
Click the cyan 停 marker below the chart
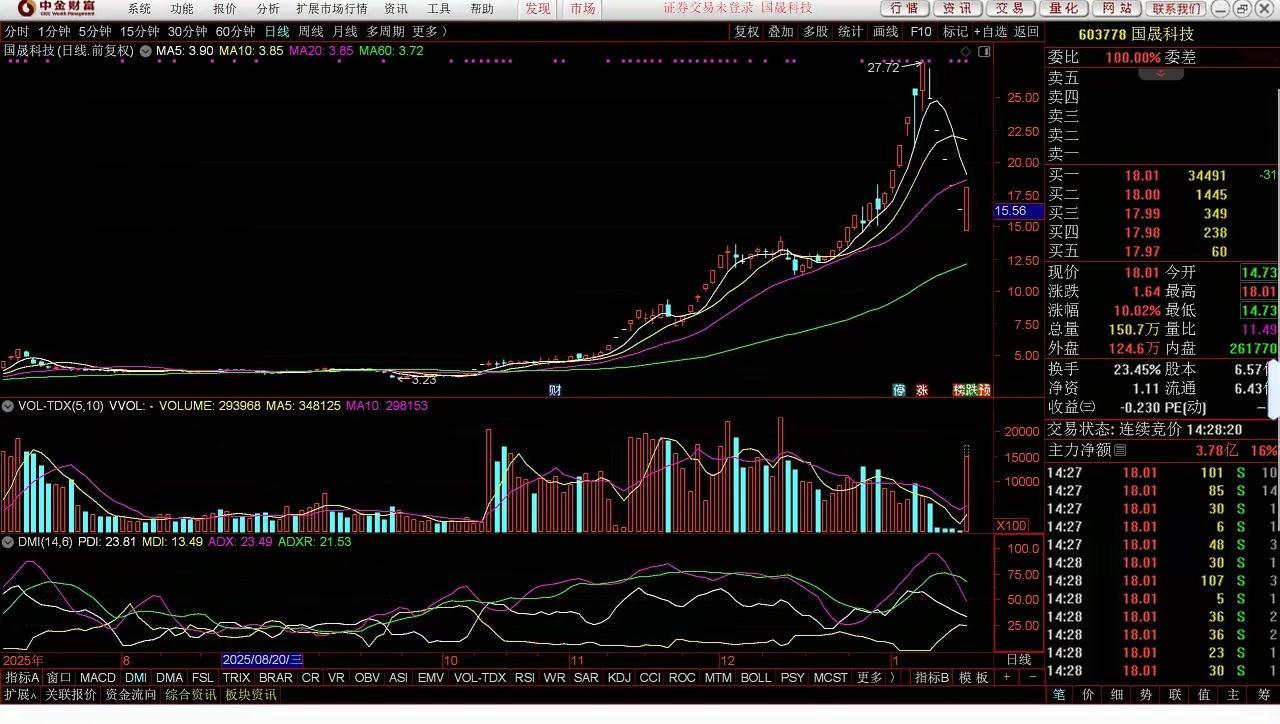[899, 390]
